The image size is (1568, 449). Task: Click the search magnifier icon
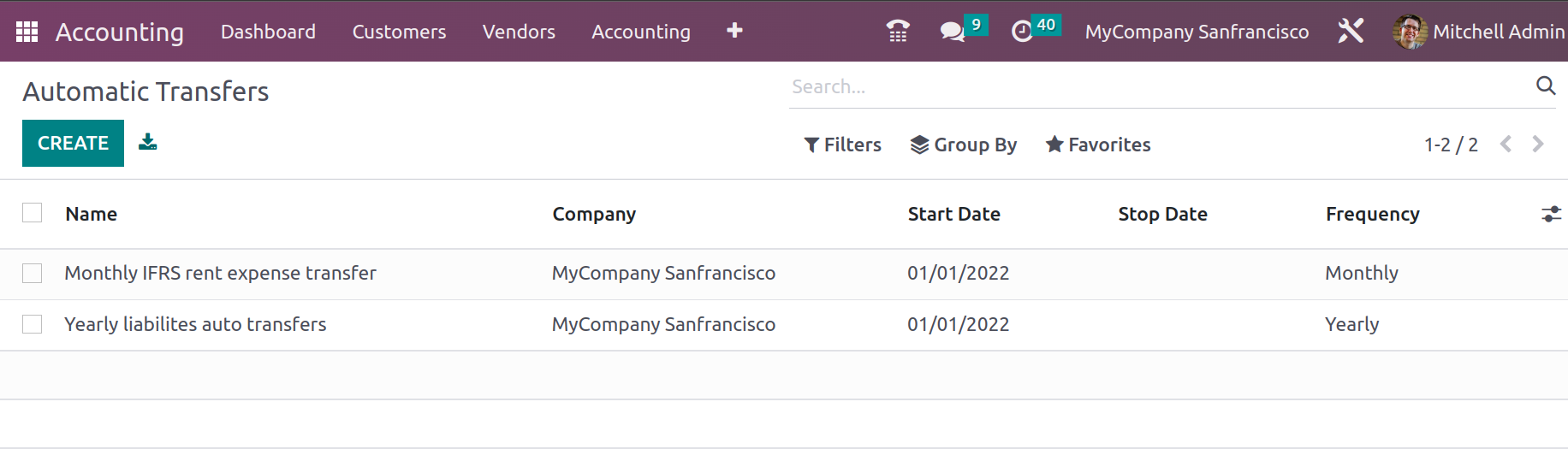tap(1546, 86)
